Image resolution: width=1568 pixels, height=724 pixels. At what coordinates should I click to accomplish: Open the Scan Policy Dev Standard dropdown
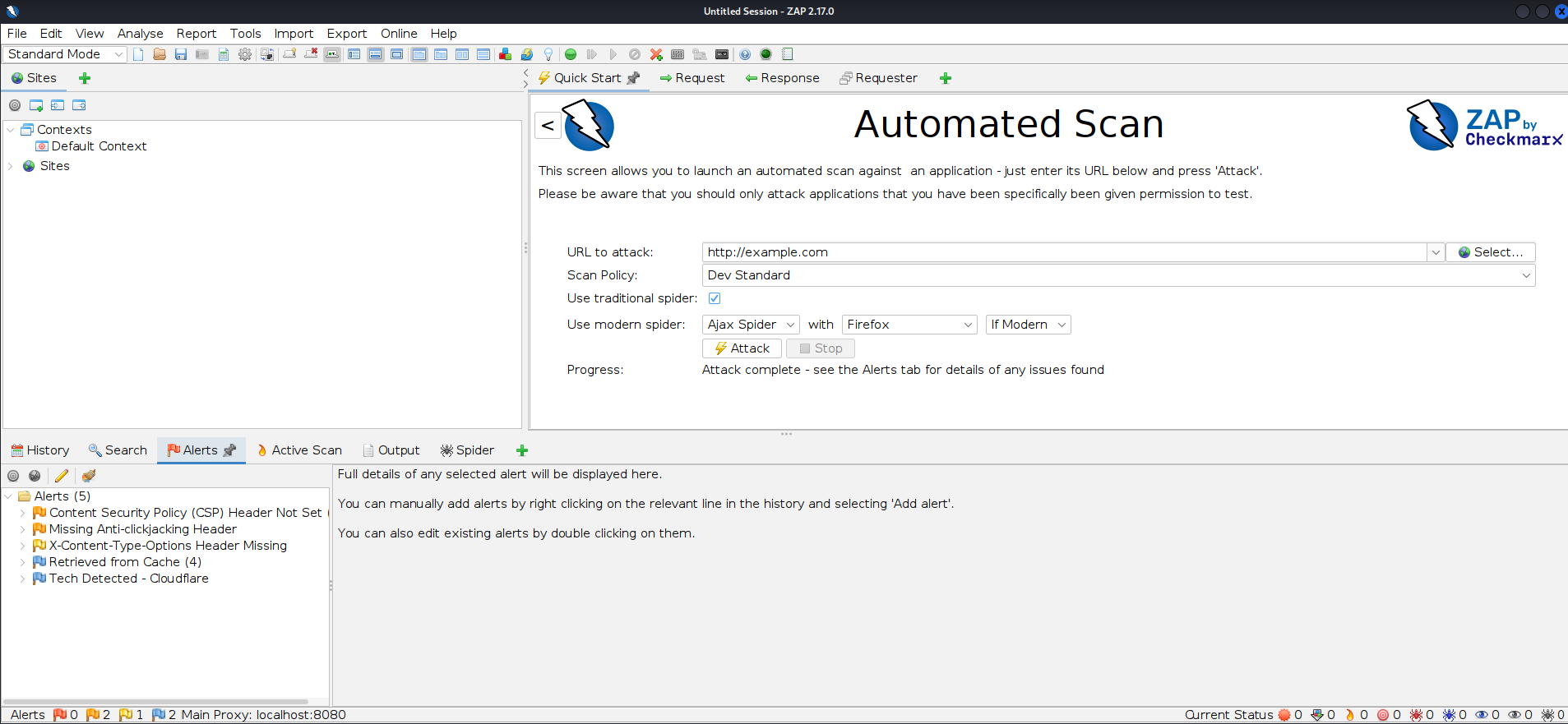1118,275
